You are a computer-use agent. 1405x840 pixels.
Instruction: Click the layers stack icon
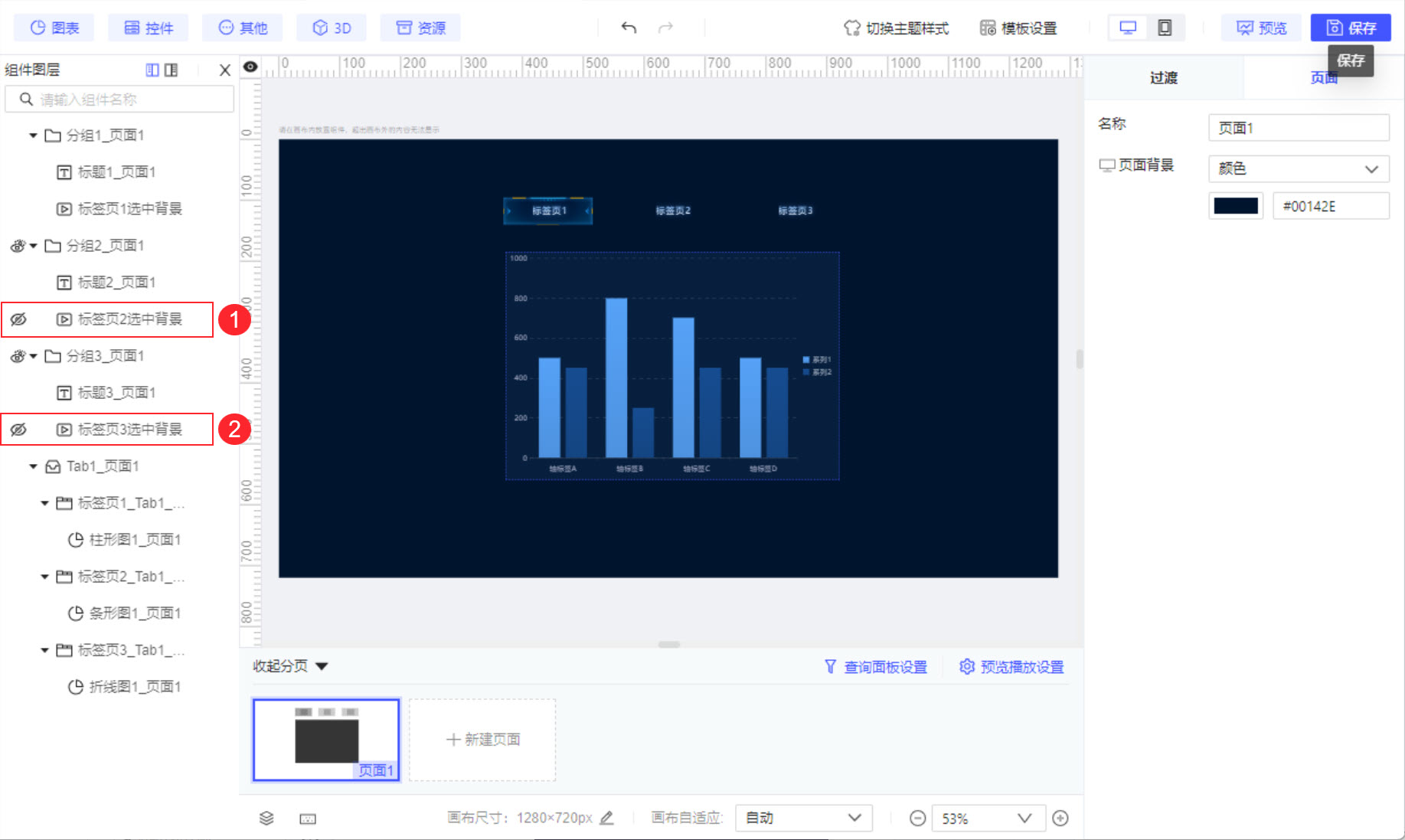point(266,819)
